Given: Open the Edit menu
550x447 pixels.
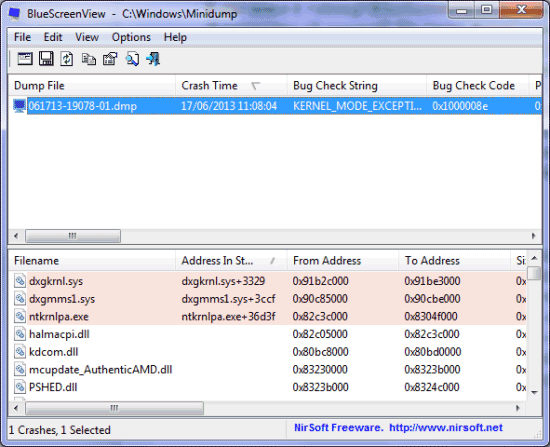Looking at the screenshot, I should click(x=53, y=37).
